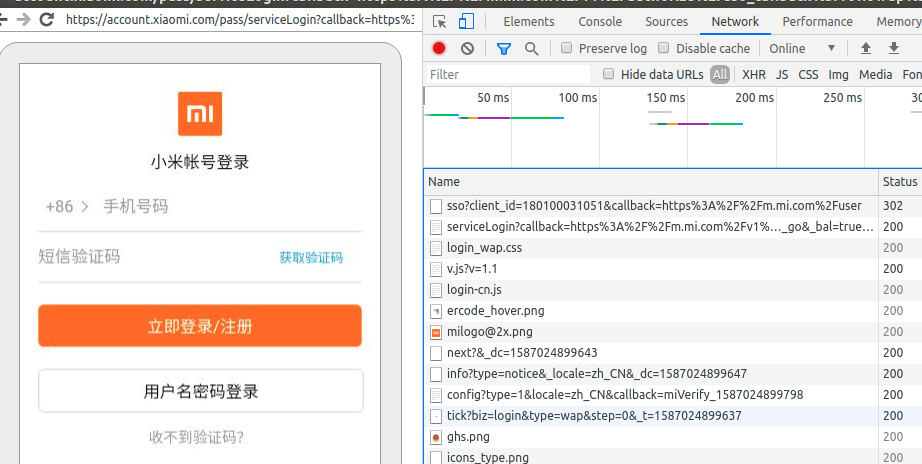
Task: Click file icon of sso?client_id request
Action: click(436, 206)
